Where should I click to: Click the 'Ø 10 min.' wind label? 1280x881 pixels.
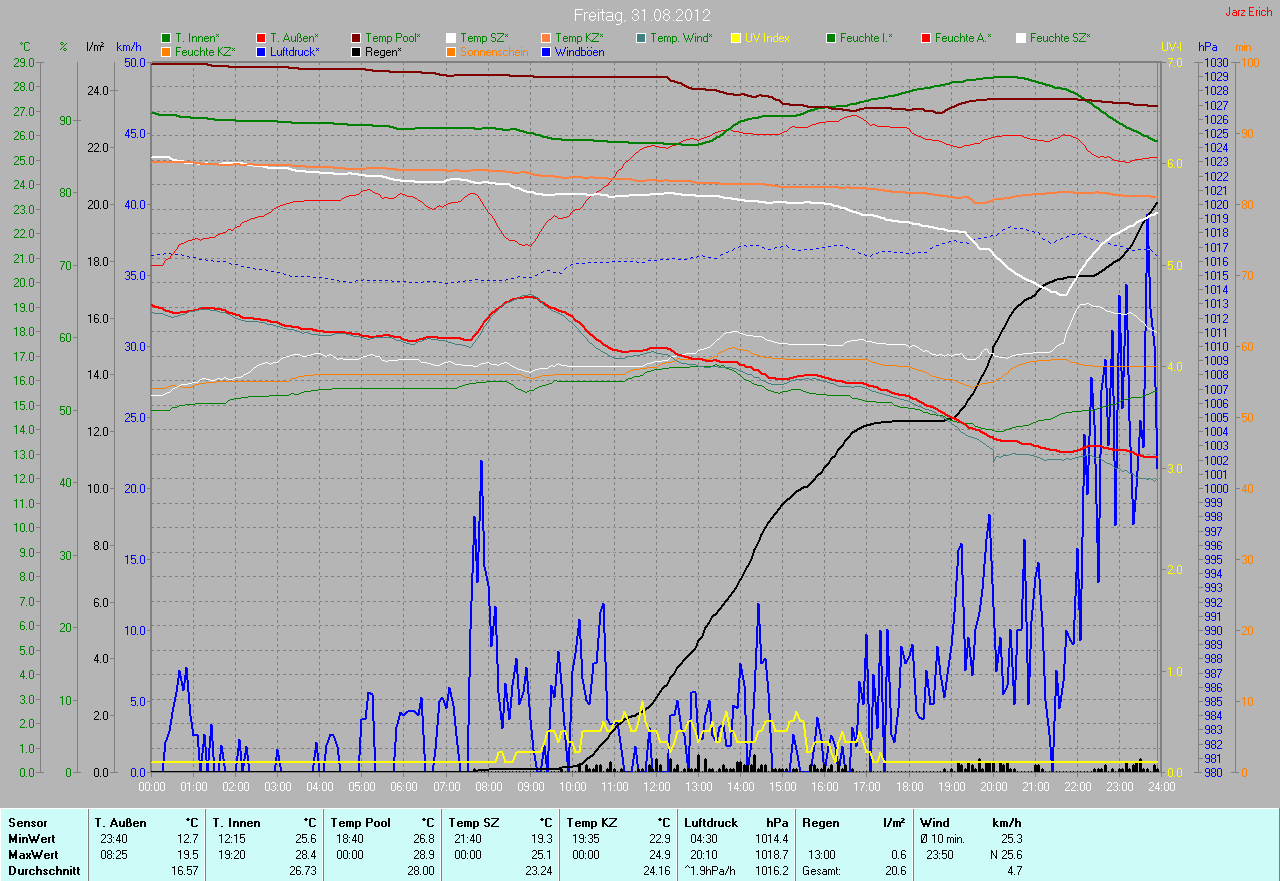click(945, 838)
